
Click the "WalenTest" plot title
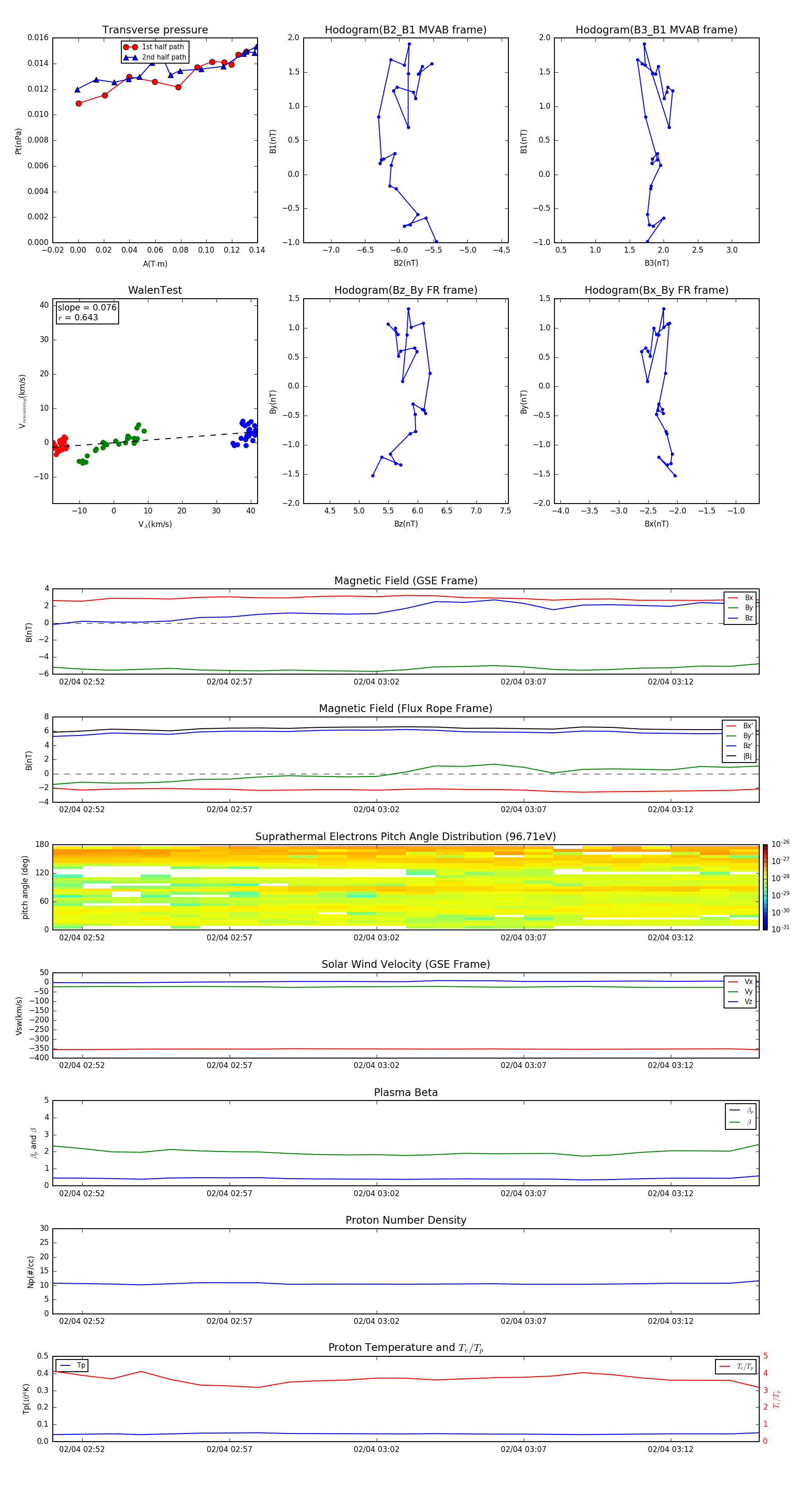point(155,290)
